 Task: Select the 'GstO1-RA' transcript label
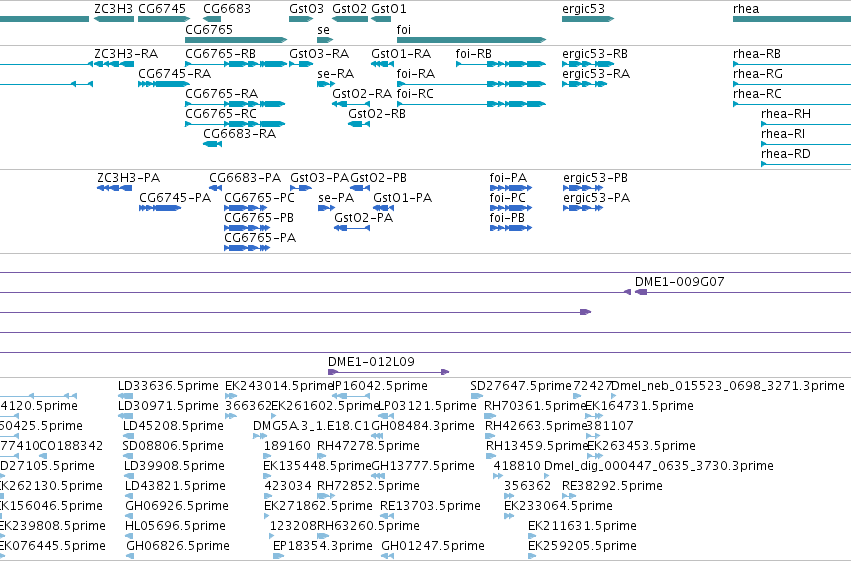click(x=401, y=54)
